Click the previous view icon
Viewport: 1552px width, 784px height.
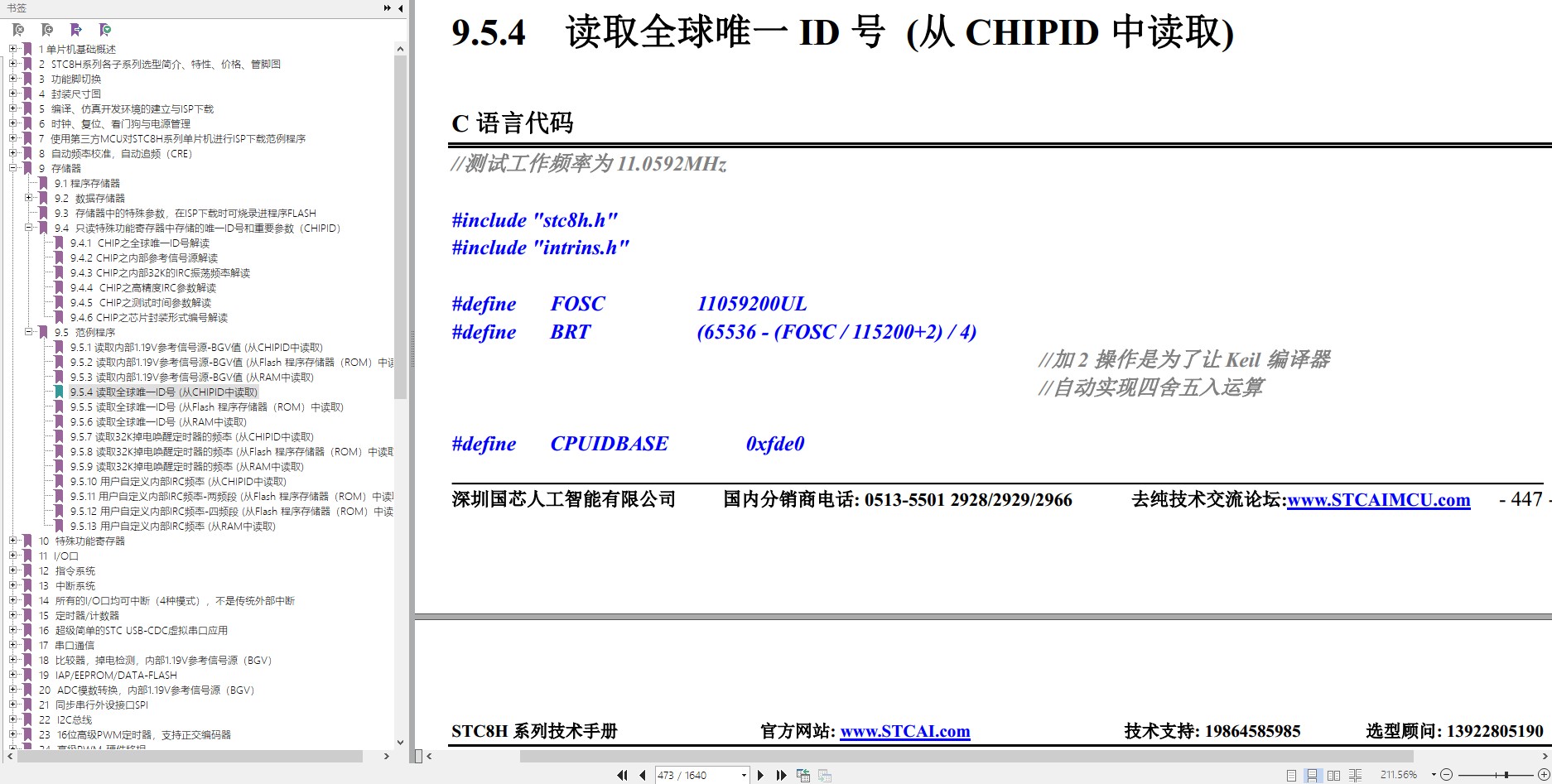pyautogui.click(x=803, y=775)
